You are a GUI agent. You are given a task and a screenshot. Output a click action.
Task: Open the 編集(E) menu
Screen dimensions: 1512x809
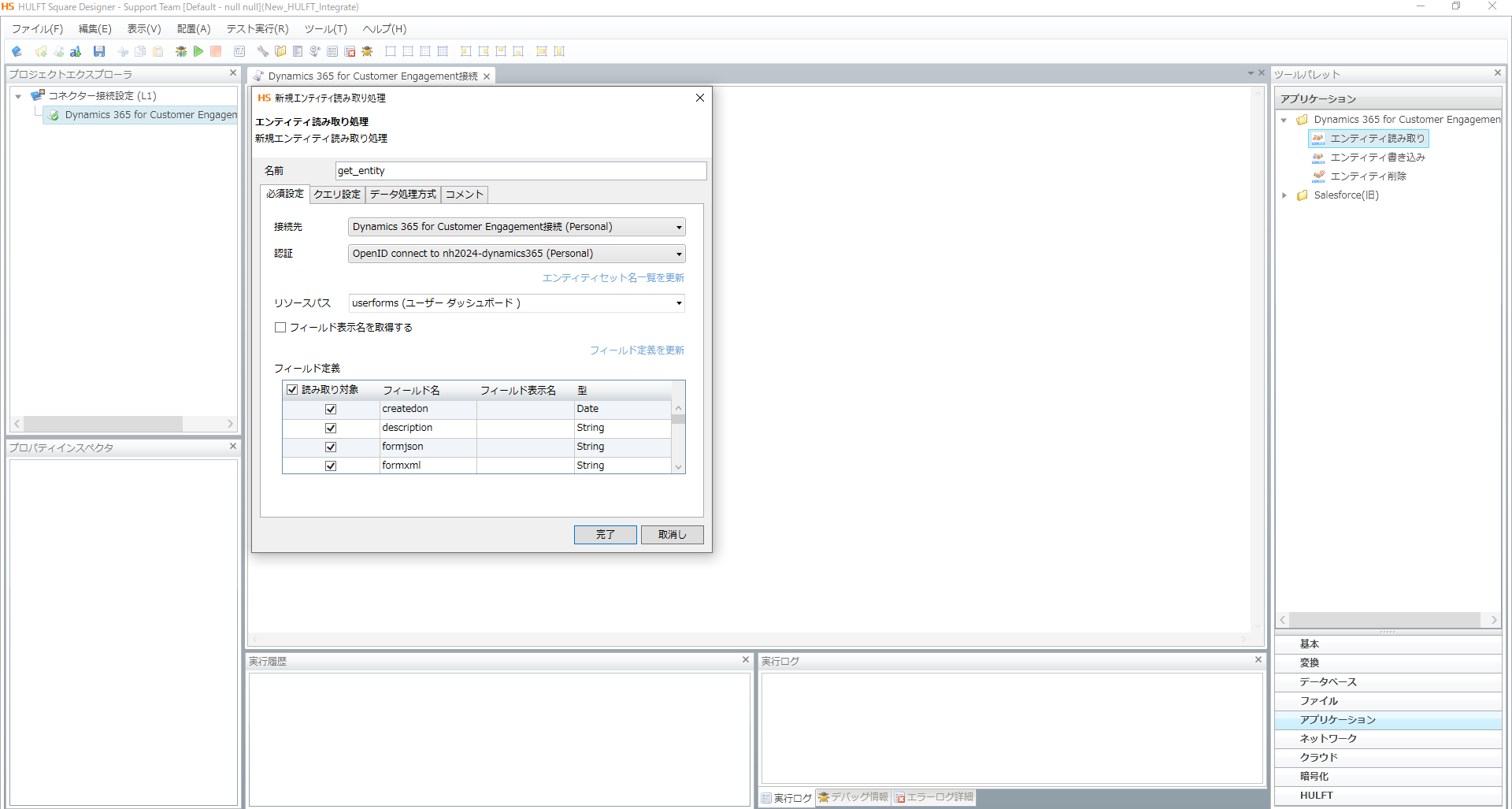click(x=95, y=29)
